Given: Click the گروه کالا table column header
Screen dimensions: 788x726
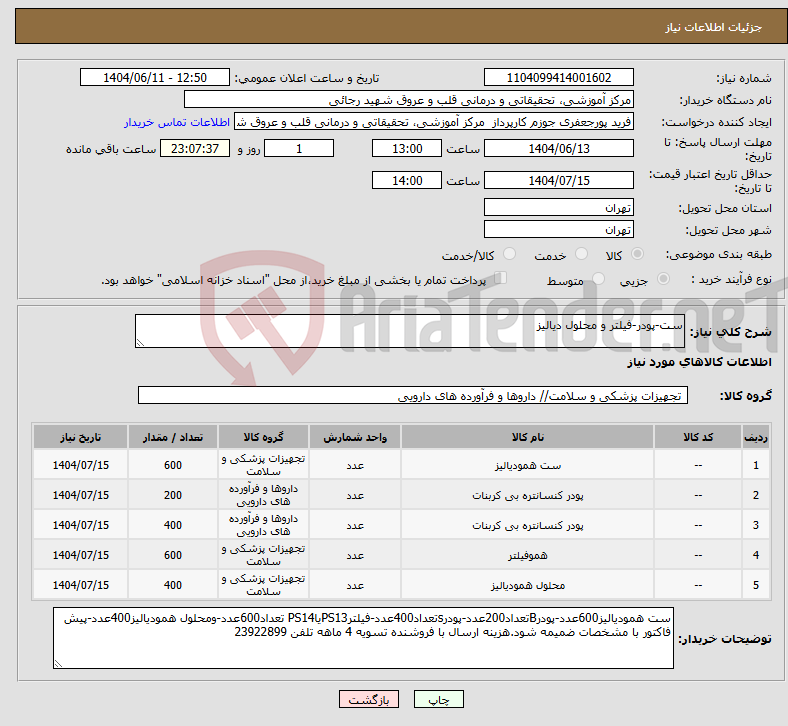Looking at the screenshot, I should [263, 437].
